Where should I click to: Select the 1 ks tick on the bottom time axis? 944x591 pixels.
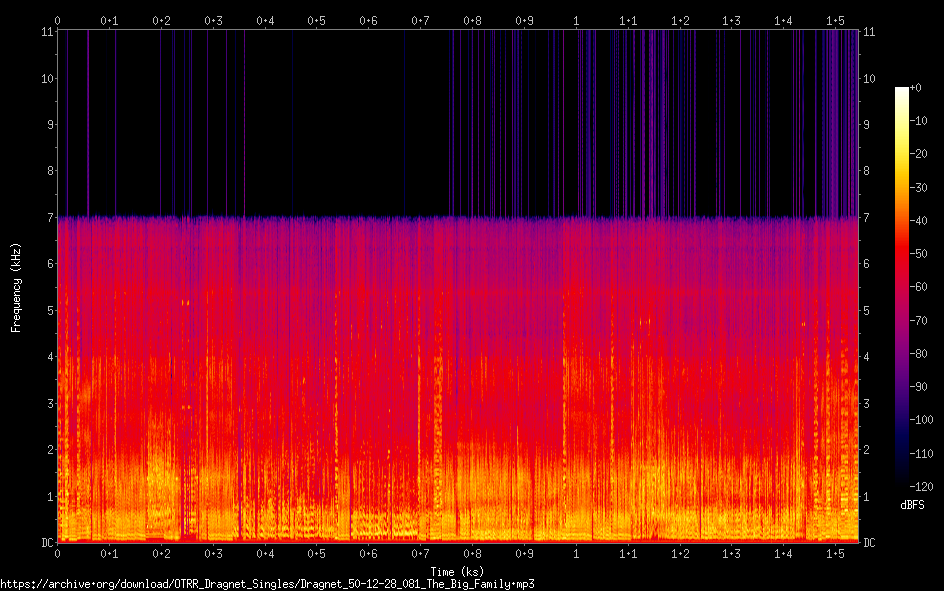click(576, 552)
